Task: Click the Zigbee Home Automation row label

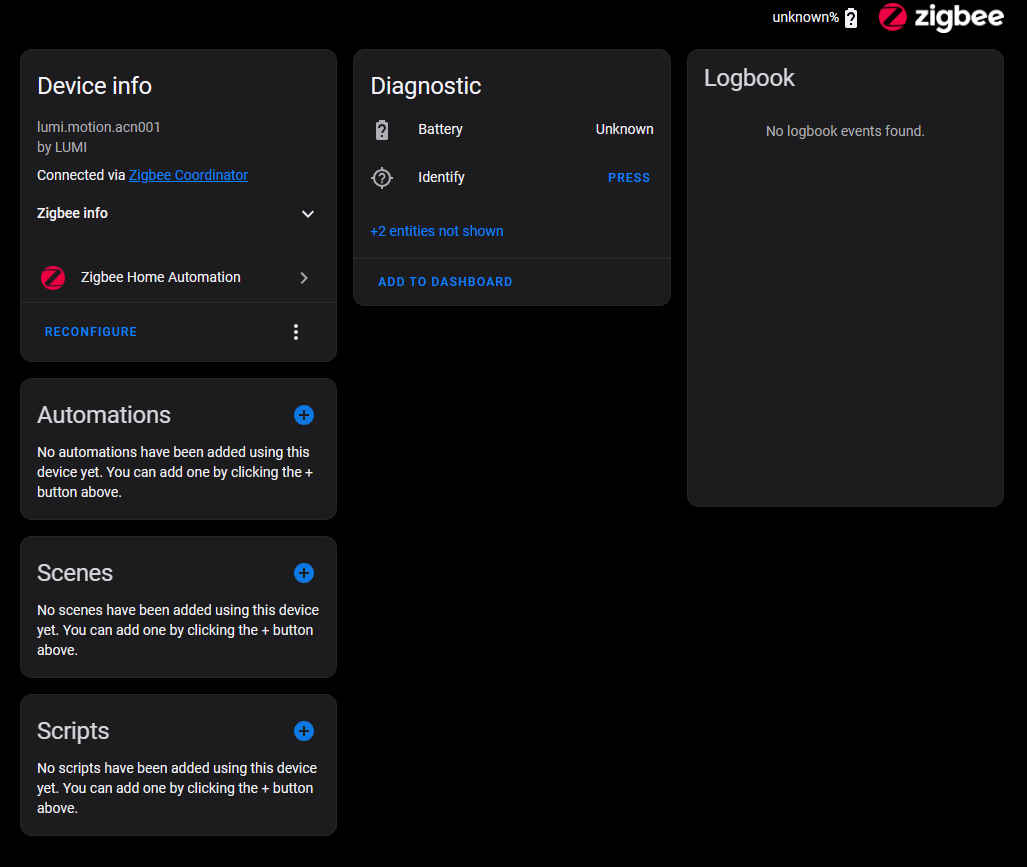Action: click(161, 277)
